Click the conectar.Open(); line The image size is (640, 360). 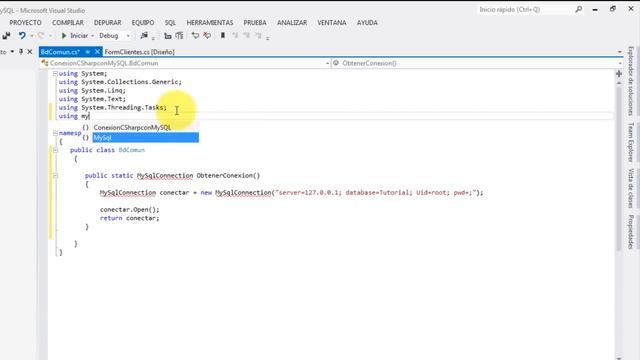tap(130, 209)
